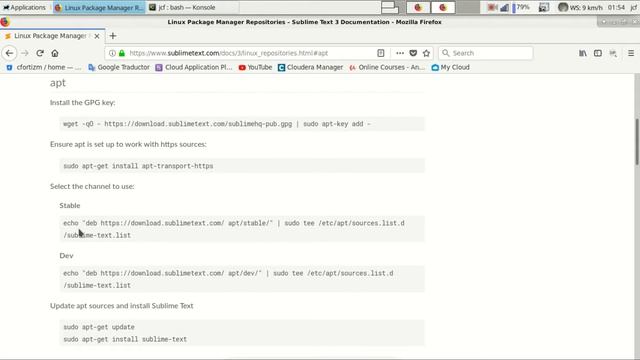
Task: Click the screenshot tray icon
Action: 543,7
